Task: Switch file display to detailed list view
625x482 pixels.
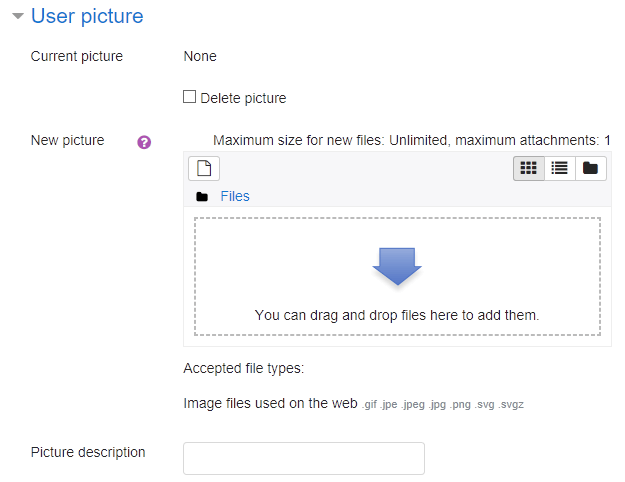Action: 559,168
